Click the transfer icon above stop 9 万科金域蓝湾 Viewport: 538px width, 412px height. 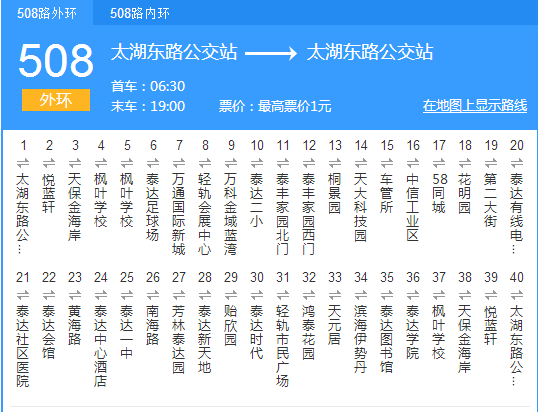(231, 163)
